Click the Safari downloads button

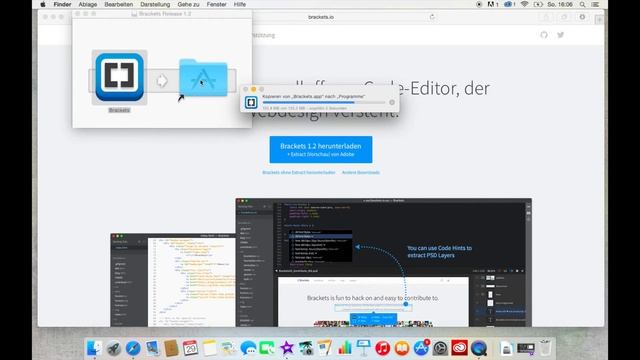point(582,17)
